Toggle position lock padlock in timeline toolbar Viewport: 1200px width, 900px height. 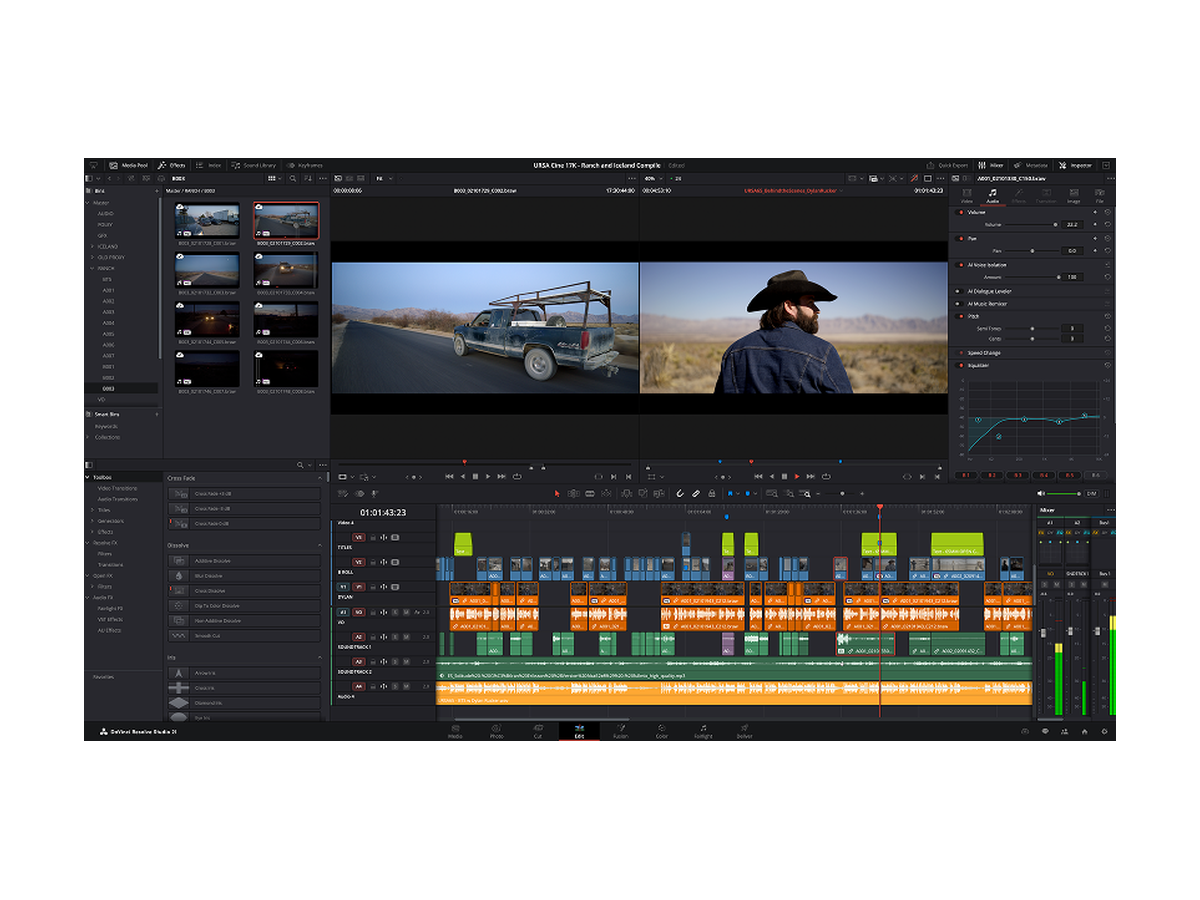(x=712, y=493)
